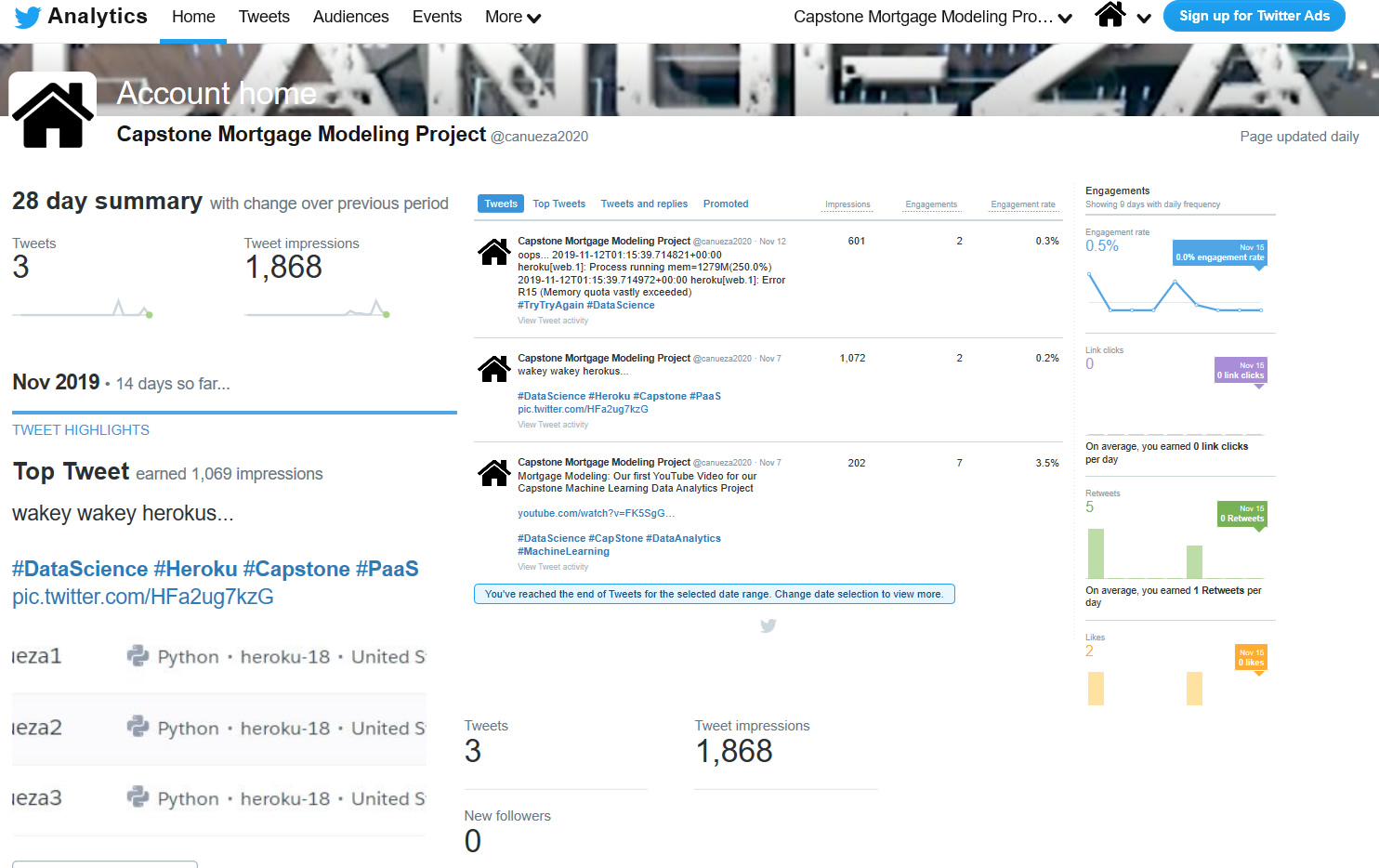Click the Engagement rate column header
Viewport: 1379px width, 868px height.
[1023, 204]
